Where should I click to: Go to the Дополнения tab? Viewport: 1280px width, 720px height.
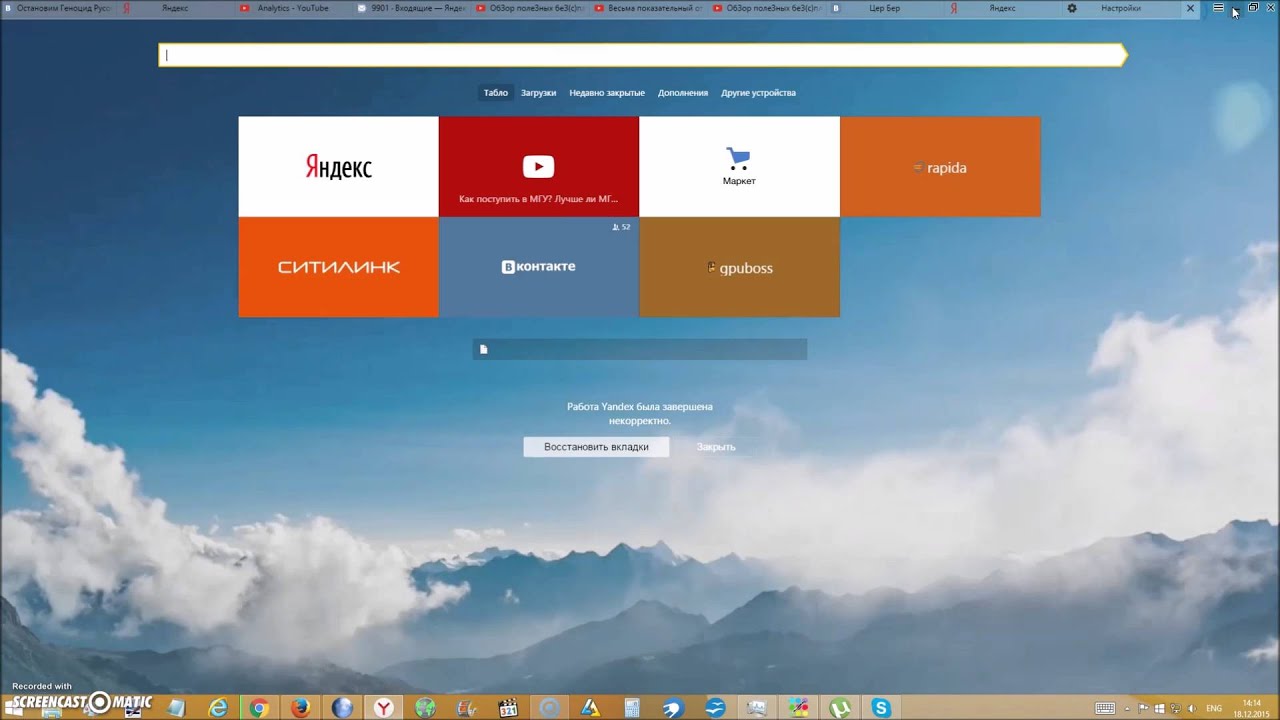click(x=683, y=93)
